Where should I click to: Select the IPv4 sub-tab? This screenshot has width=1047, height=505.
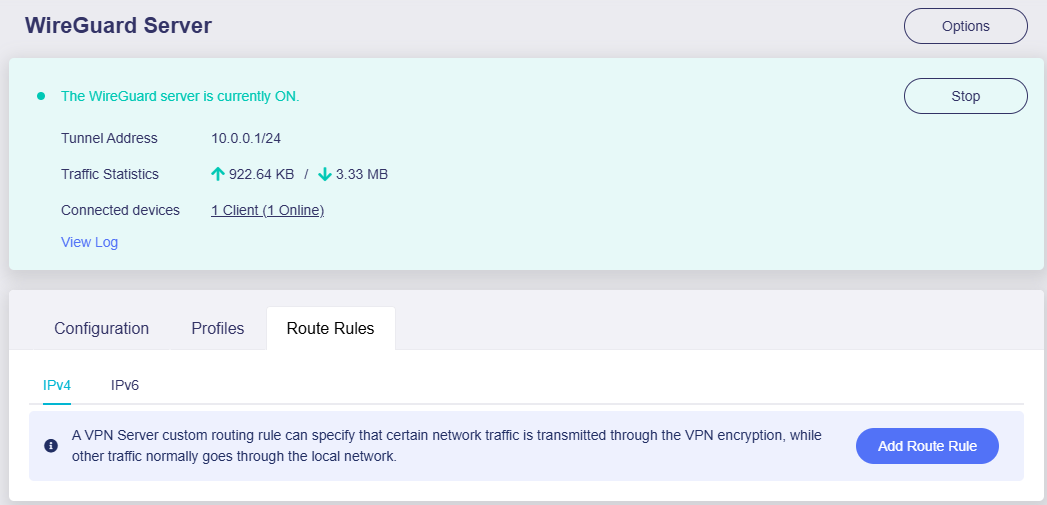pyautogui.click(x=57, y=385)
